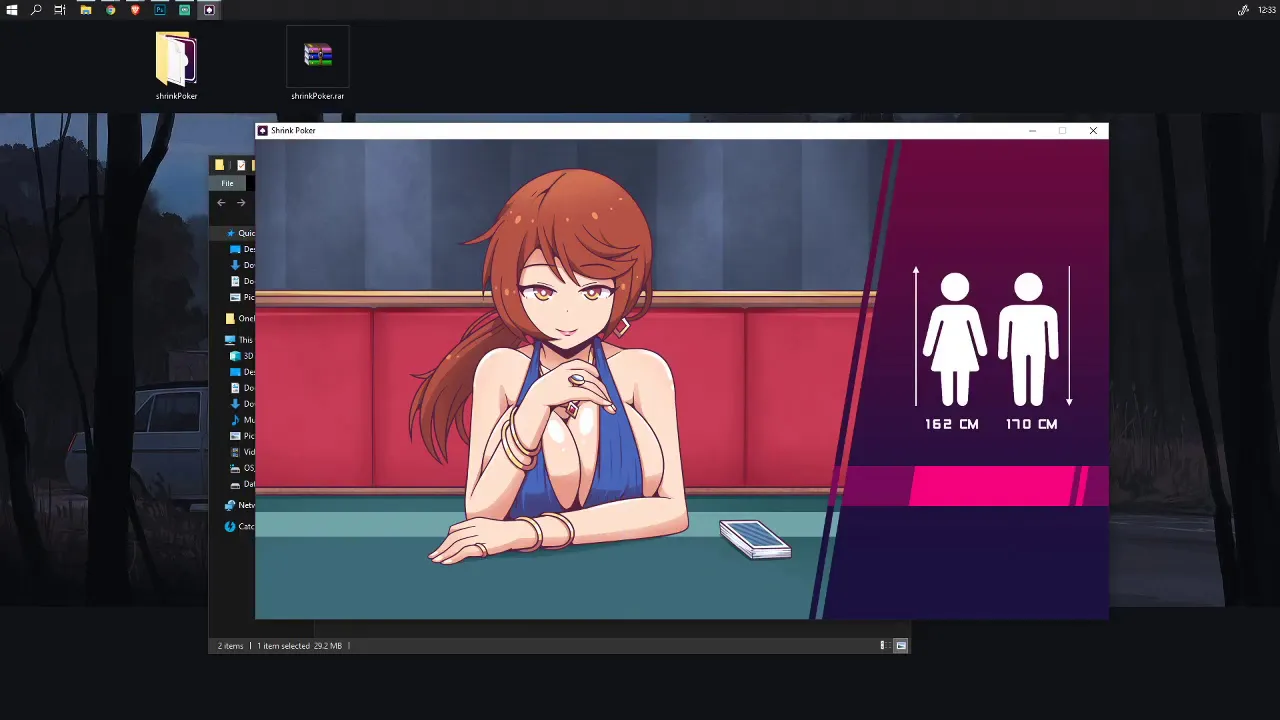1280x720 pixels.
Task: Launch Brave browser from the taskbar
Action: [135, 10]
